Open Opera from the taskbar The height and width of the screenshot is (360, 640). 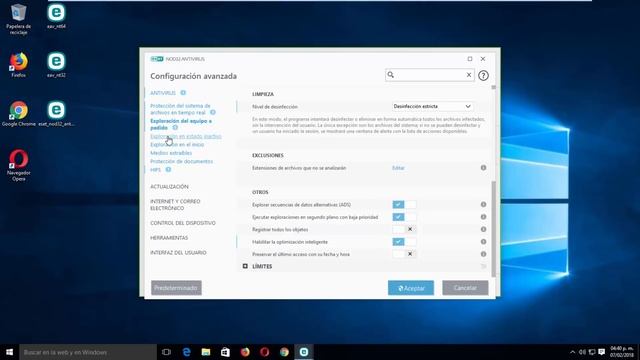click(264, 352)
